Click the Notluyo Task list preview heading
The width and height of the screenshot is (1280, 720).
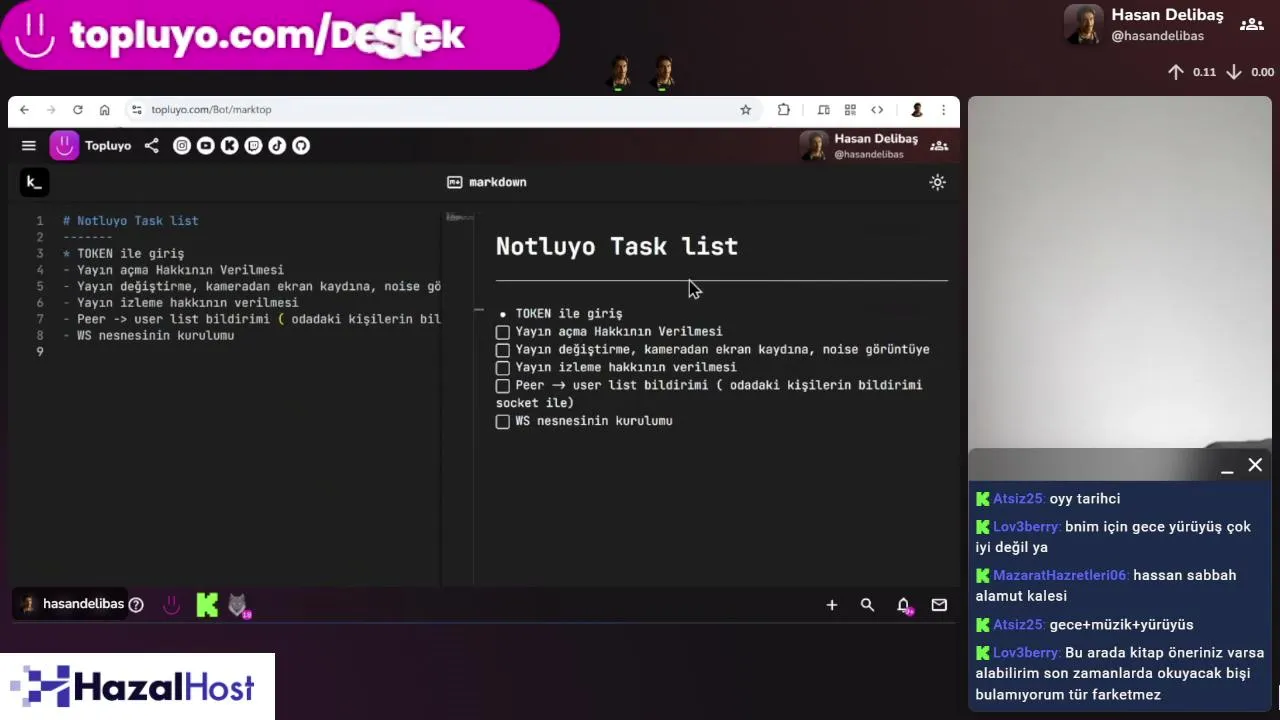click(616, 246)
